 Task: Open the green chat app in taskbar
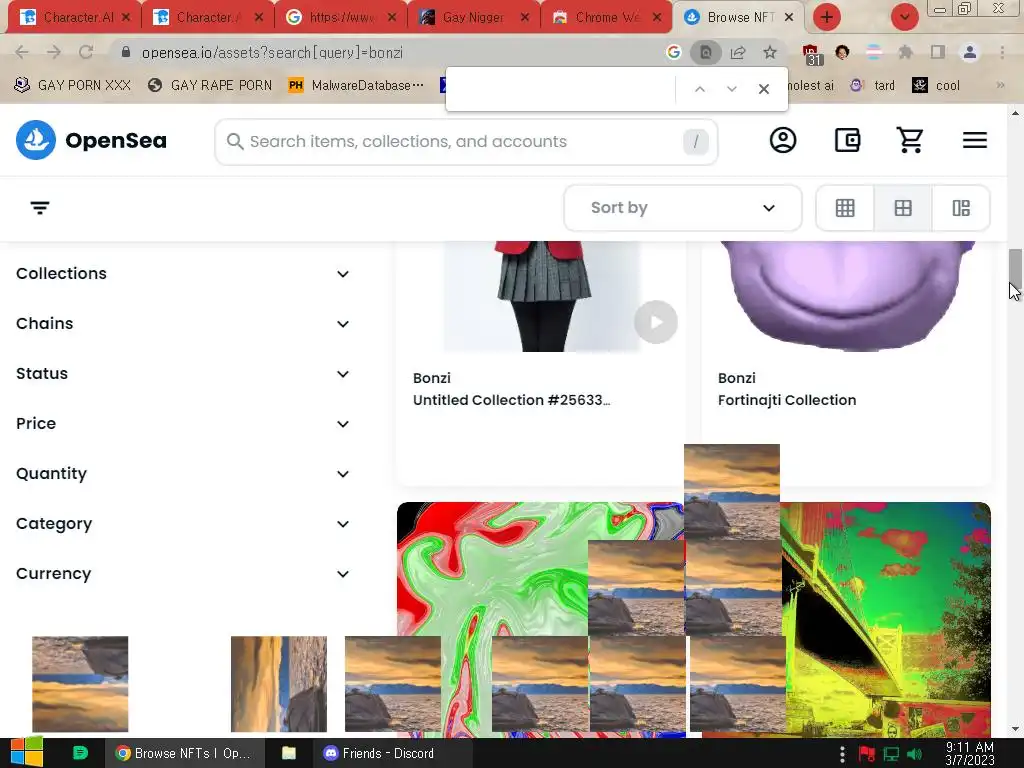point(80,753)
